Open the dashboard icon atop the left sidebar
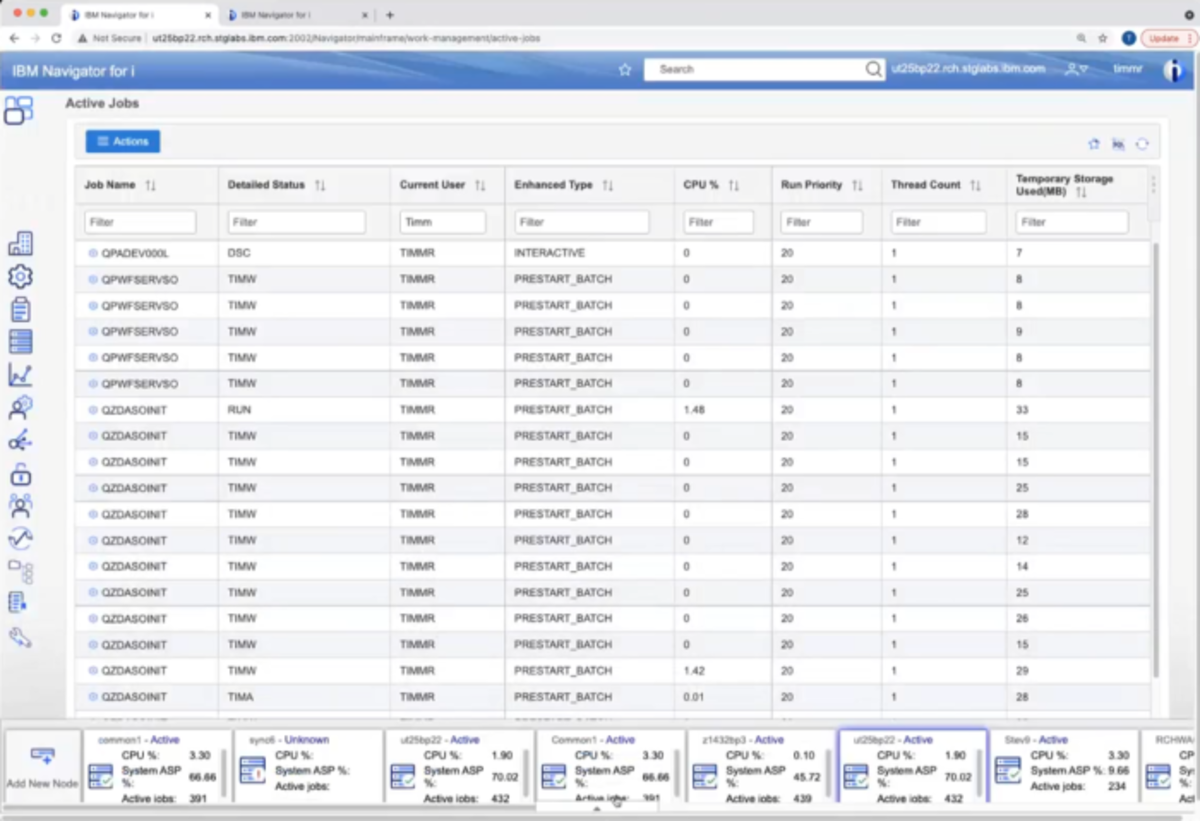 coord(19,111)
